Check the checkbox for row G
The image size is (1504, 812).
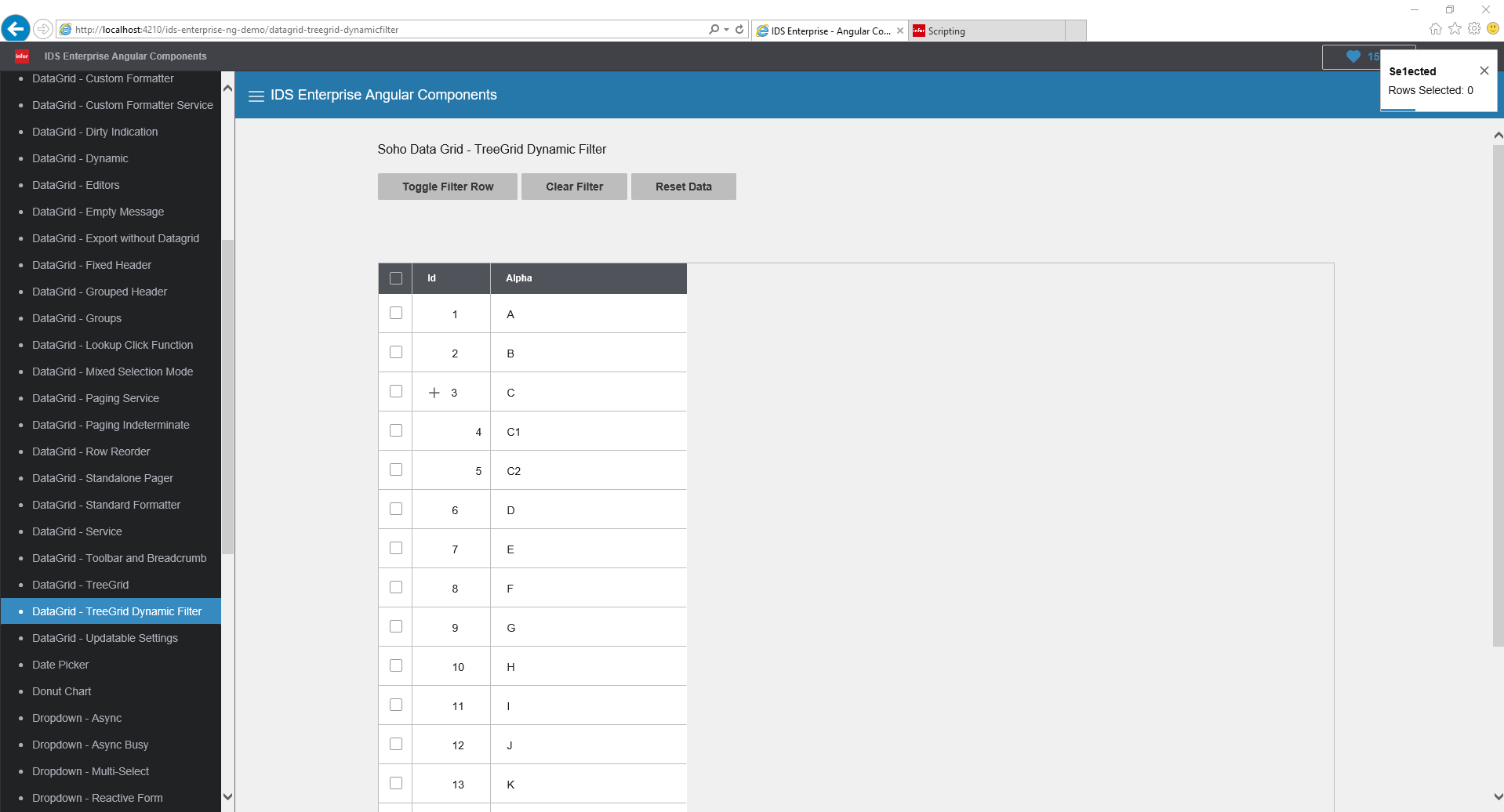point(396,626)
